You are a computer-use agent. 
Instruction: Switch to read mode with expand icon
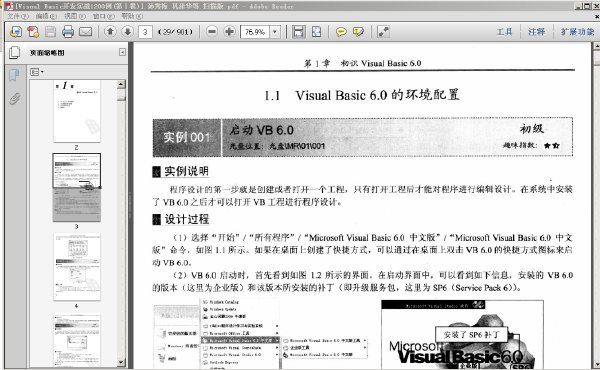click(x=383, y=32)
